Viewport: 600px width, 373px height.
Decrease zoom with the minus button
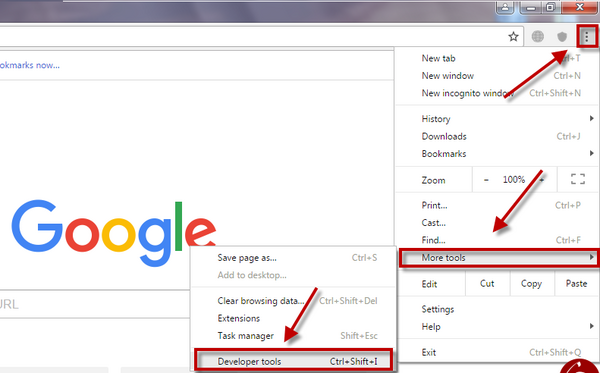(486, 179)
